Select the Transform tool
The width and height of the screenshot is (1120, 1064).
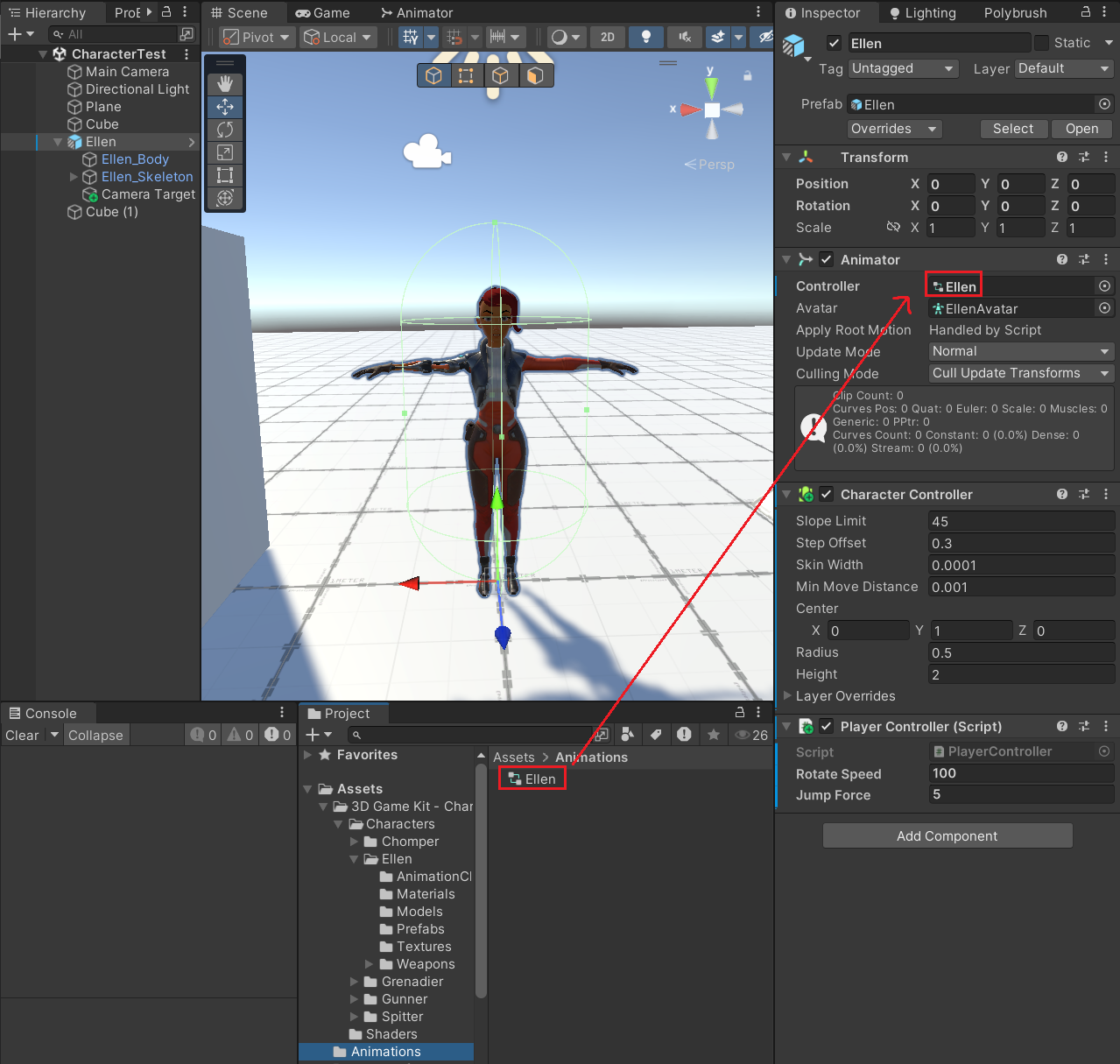(225, 198)
